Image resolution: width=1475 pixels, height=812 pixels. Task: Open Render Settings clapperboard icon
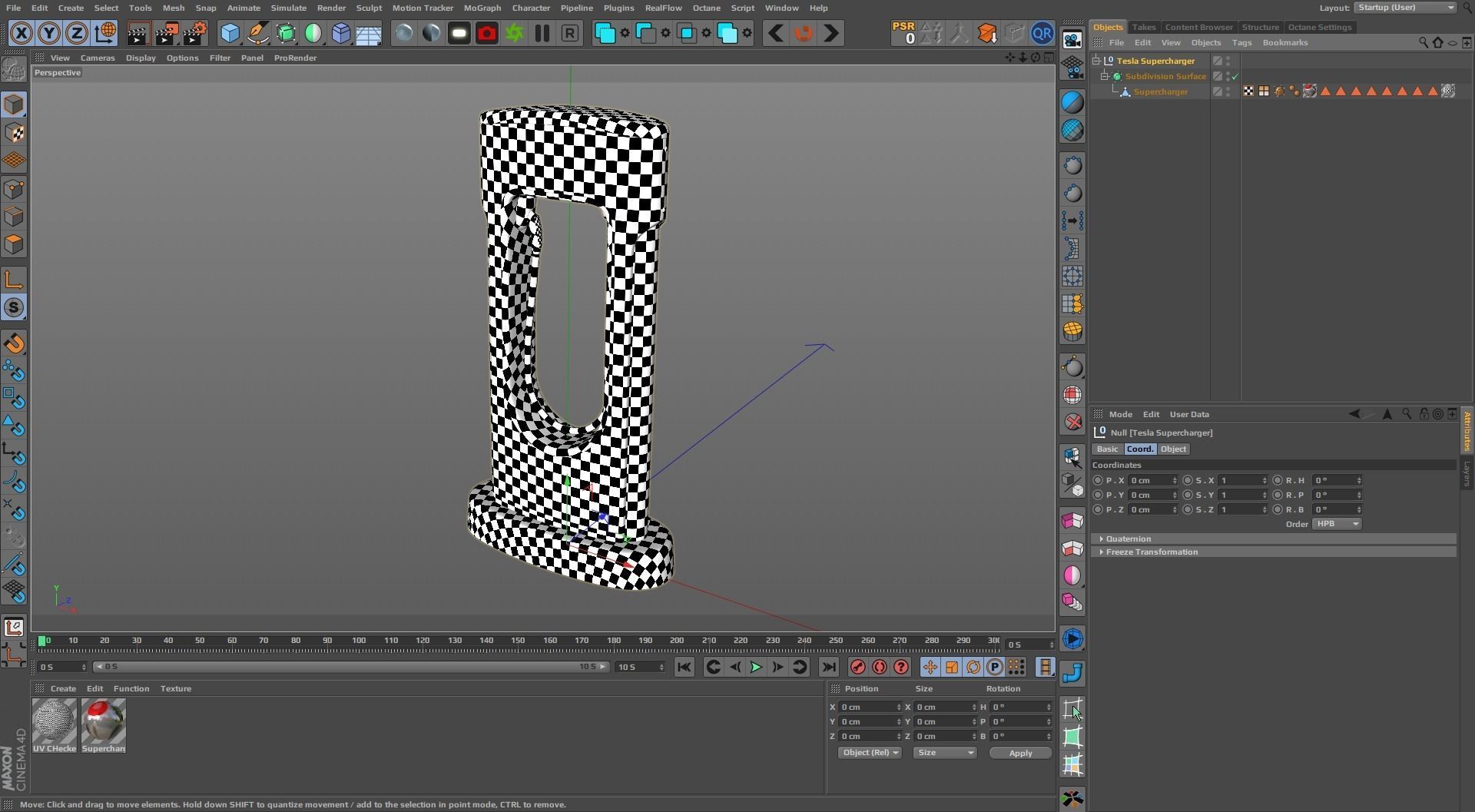coord(195,33)
